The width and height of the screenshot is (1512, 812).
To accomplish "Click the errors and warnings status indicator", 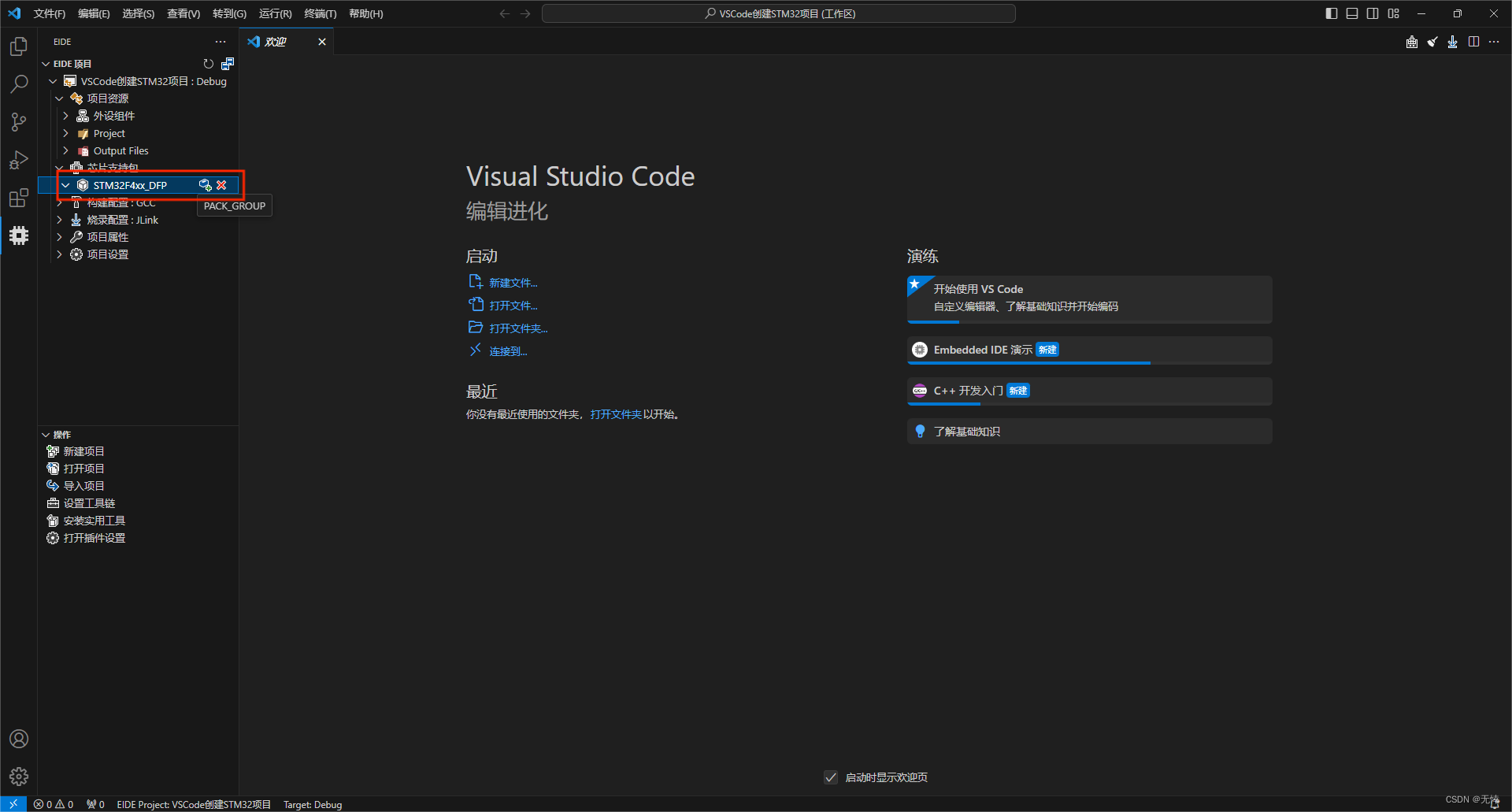I will coord(54,804).
